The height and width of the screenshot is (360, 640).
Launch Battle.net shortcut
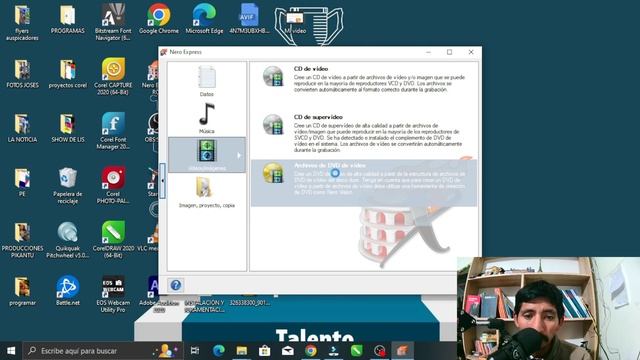(x=68, y=291)
